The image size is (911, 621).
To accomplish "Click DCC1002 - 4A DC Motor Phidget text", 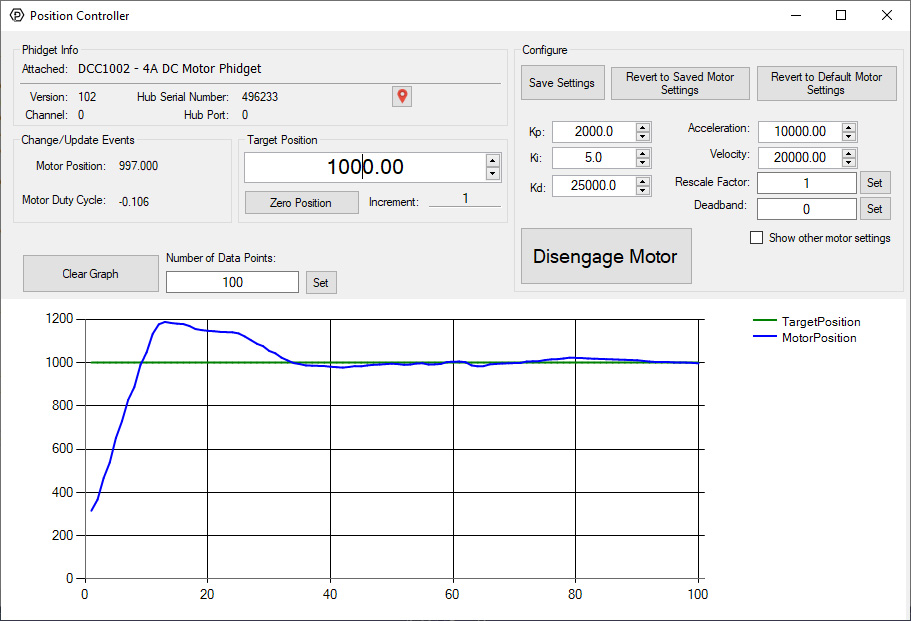I will [x=170, y=69].
